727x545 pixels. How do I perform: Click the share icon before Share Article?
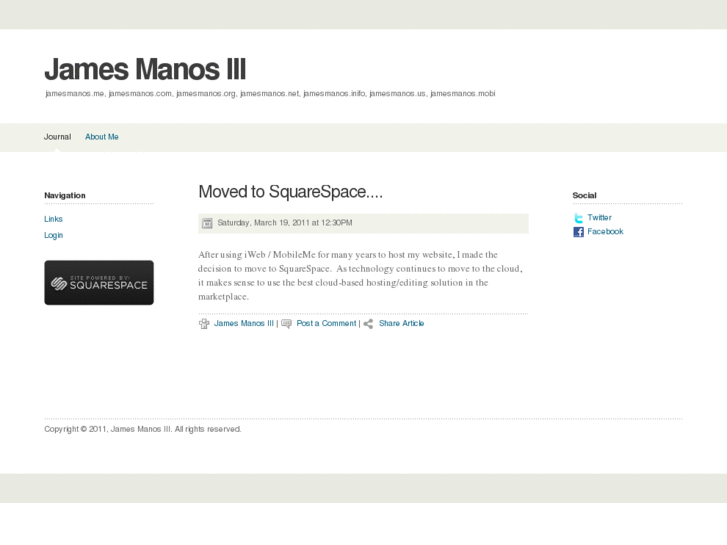[368, 324]
